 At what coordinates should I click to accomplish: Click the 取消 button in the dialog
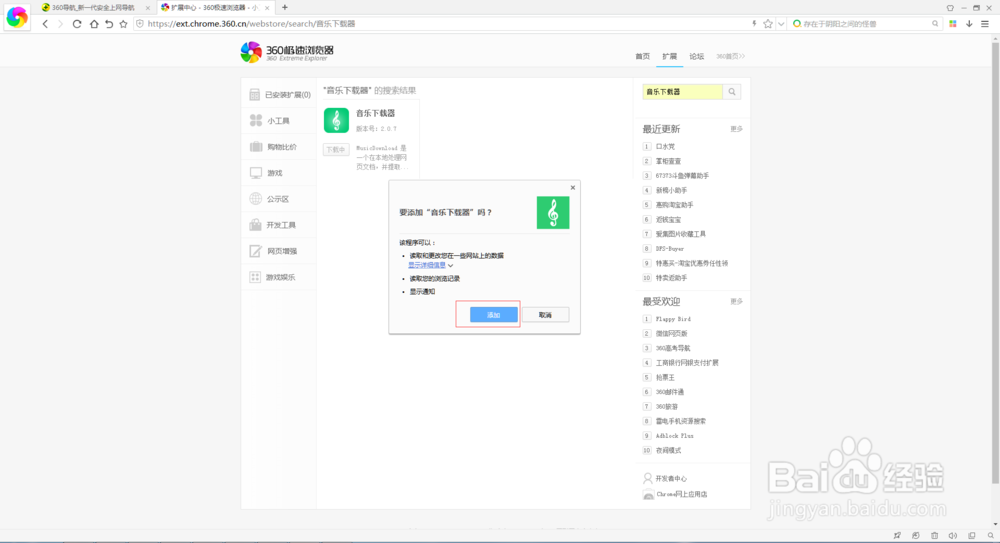click(545, 315)
